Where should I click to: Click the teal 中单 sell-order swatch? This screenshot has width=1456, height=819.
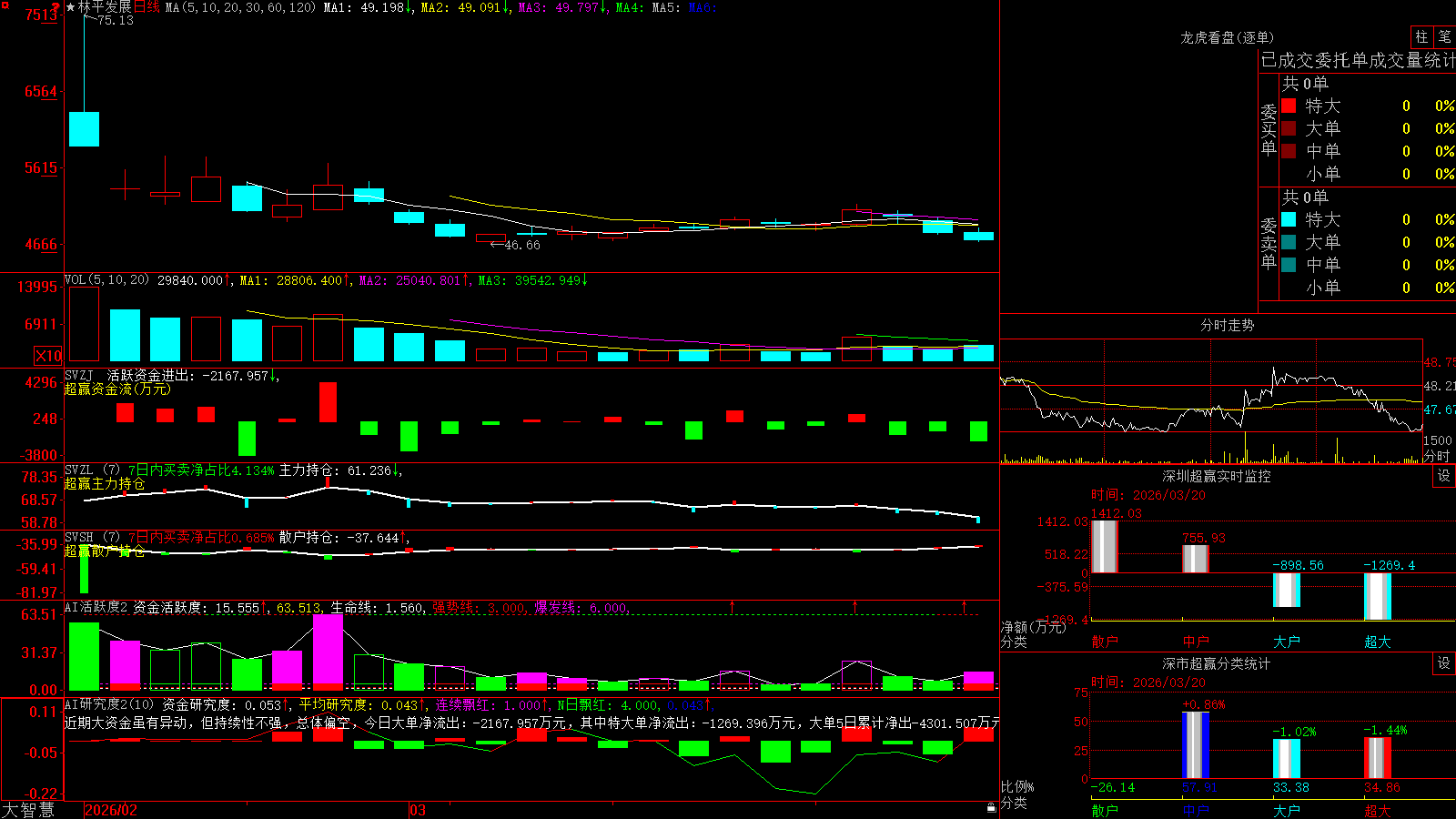(1289, 265)
